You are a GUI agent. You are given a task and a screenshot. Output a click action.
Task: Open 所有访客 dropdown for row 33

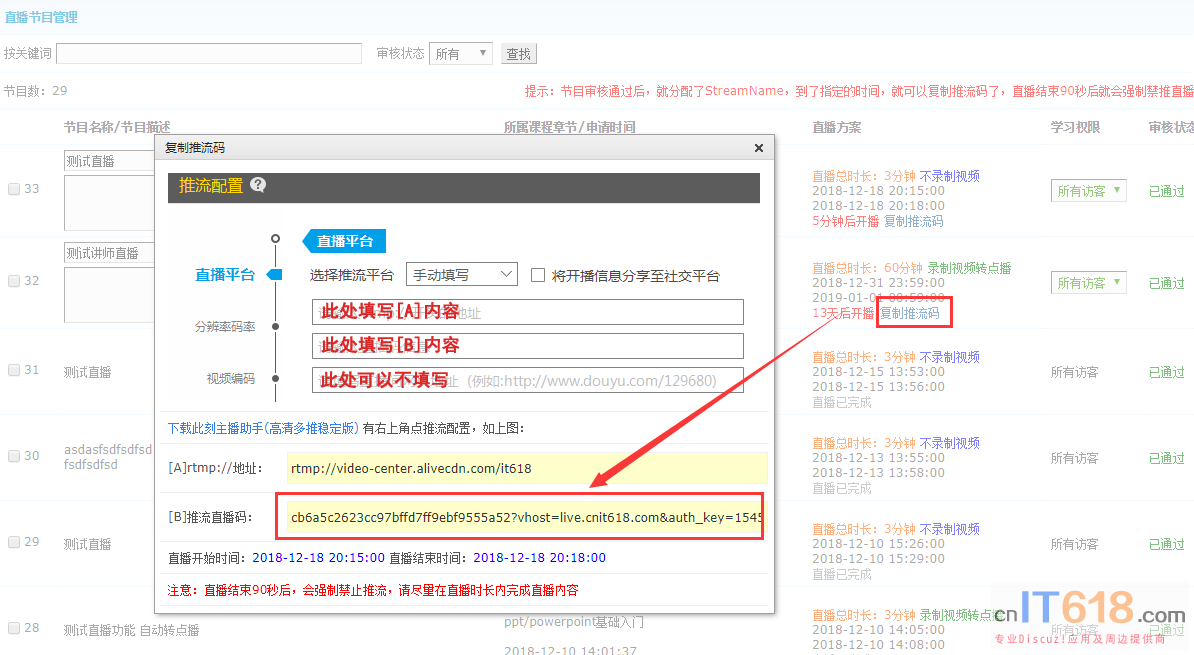[1088, 191]
